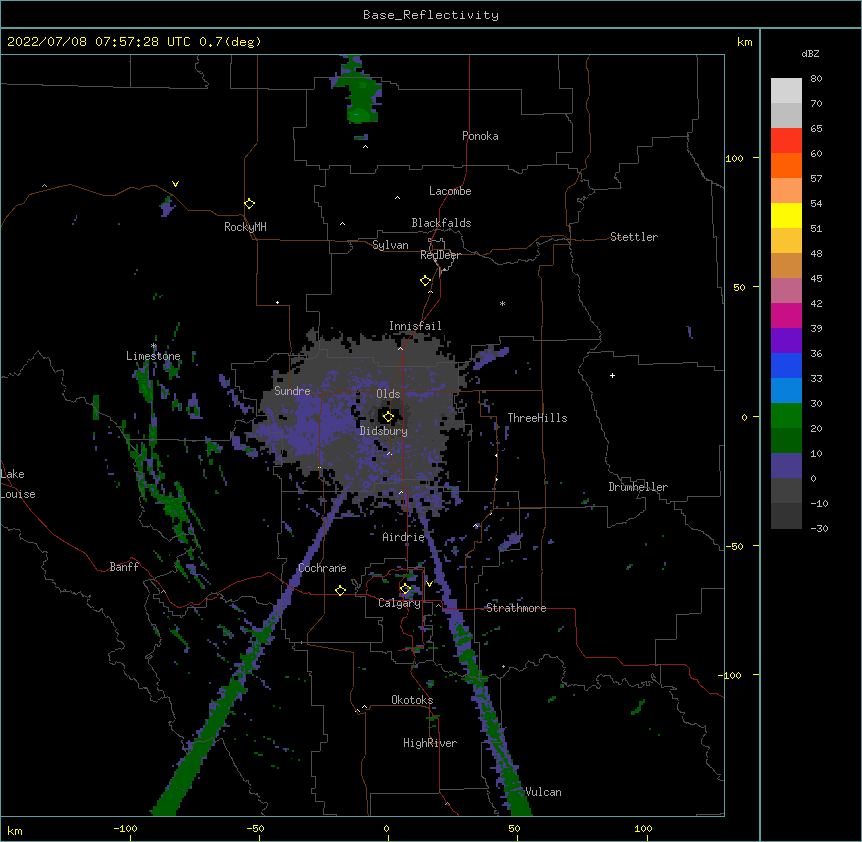Select the pink 42-45 dBZ legend color
862x842 pixels.
(x=786, y=290)
